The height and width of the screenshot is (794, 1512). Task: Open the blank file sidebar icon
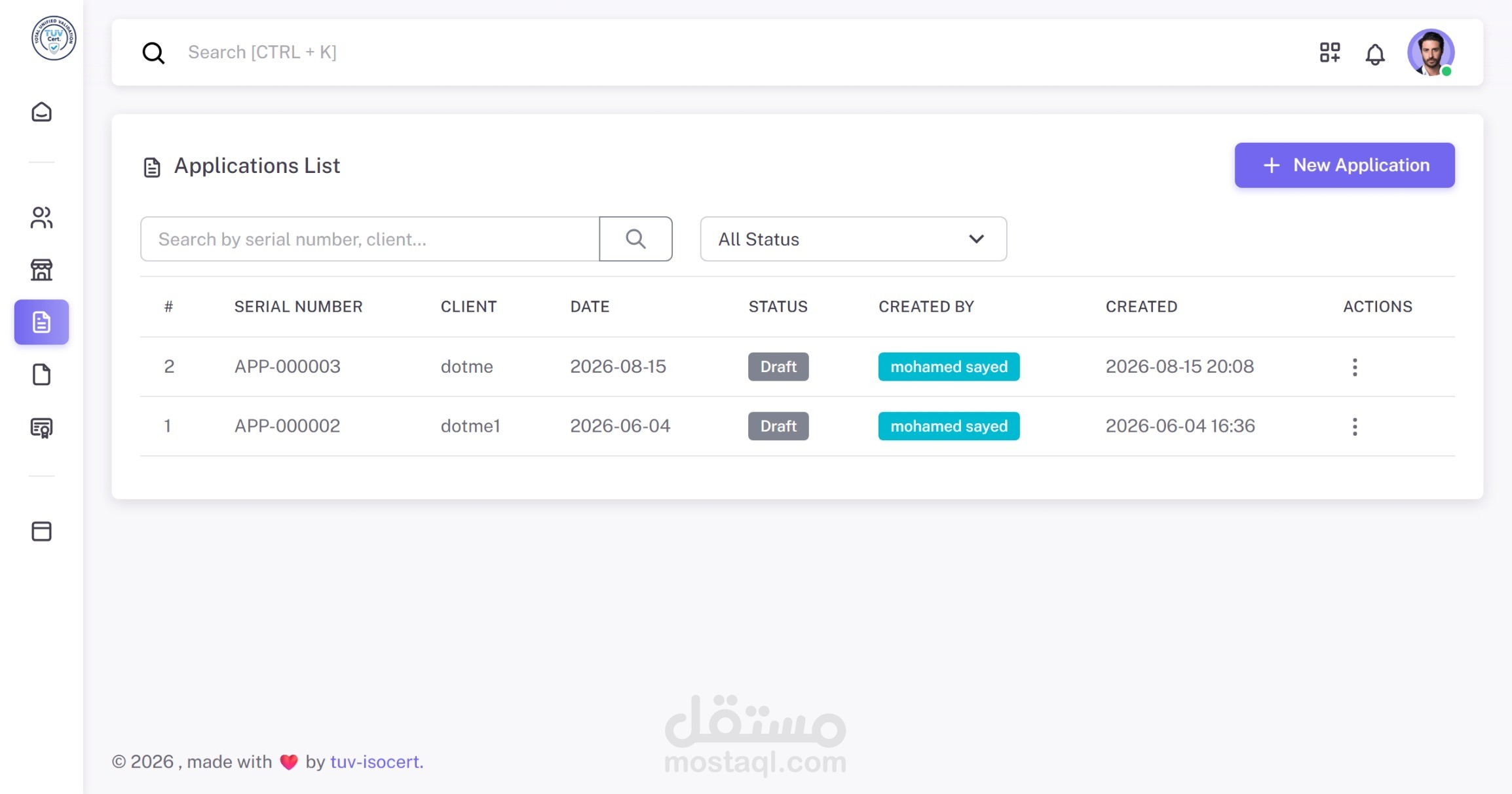41,375
